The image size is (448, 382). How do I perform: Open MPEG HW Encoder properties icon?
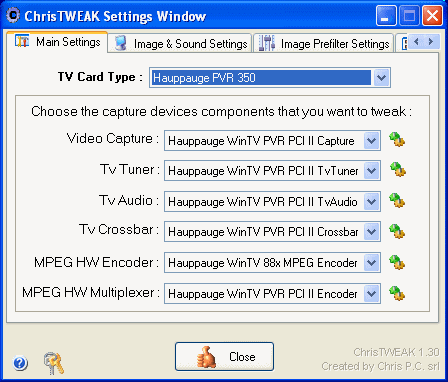click(x=397, y=262)
